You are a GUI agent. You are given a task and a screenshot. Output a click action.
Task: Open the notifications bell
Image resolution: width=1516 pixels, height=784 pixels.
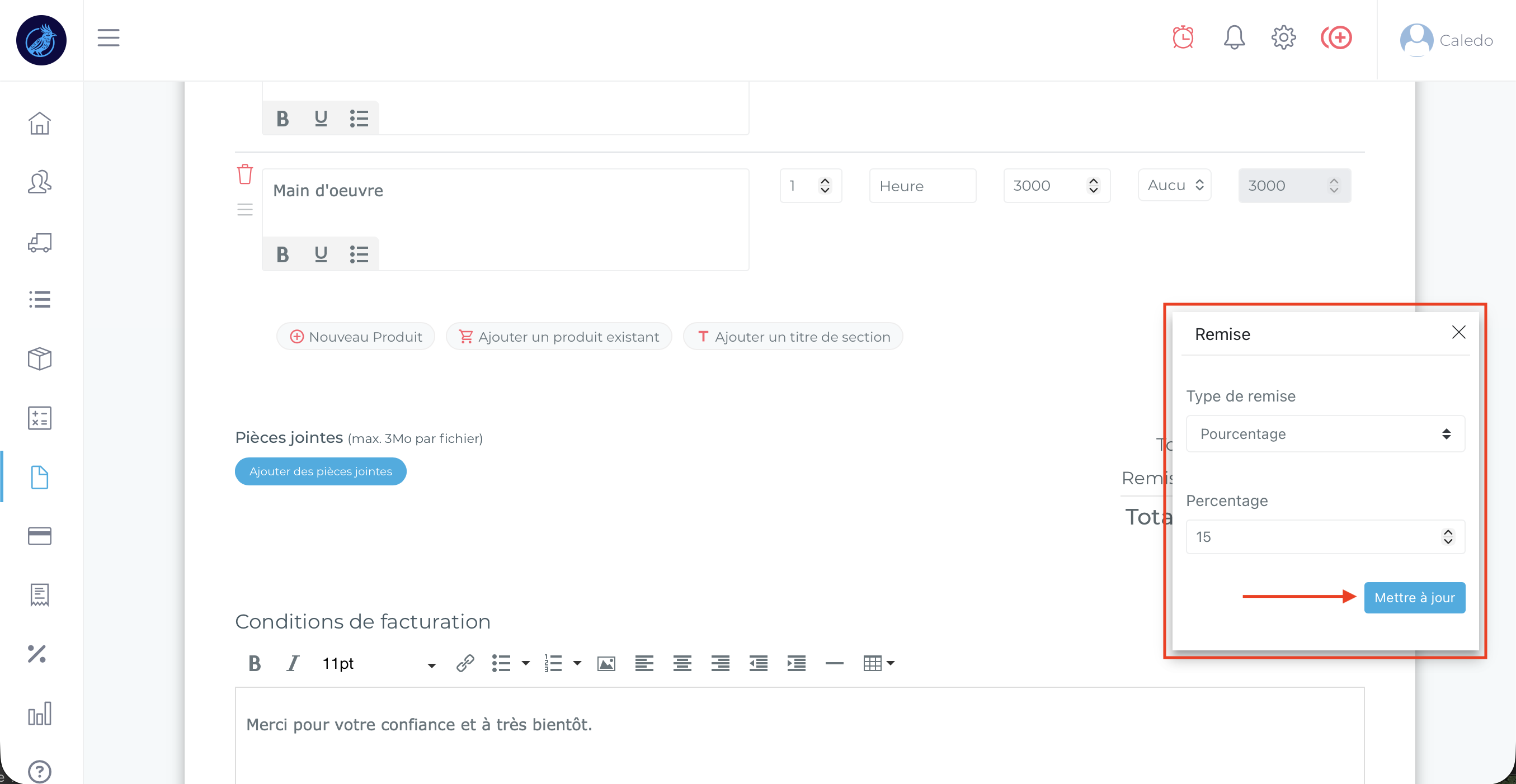(x=1234, y=37)
